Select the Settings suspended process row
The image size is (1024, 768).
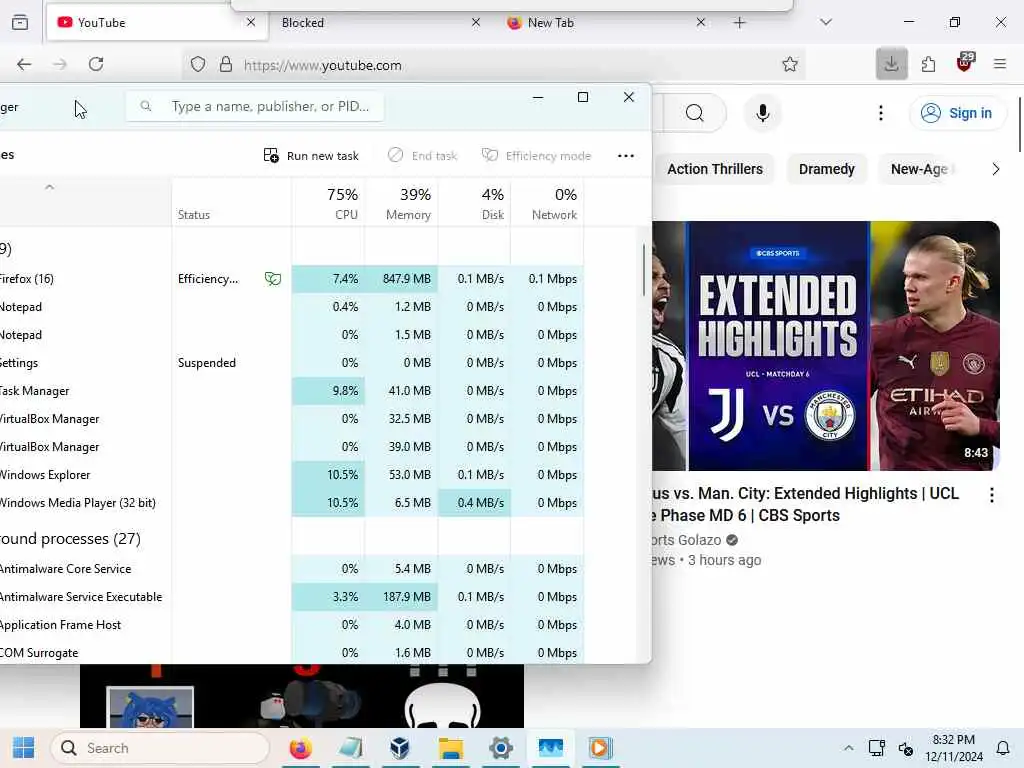click(x=292, y=363)
